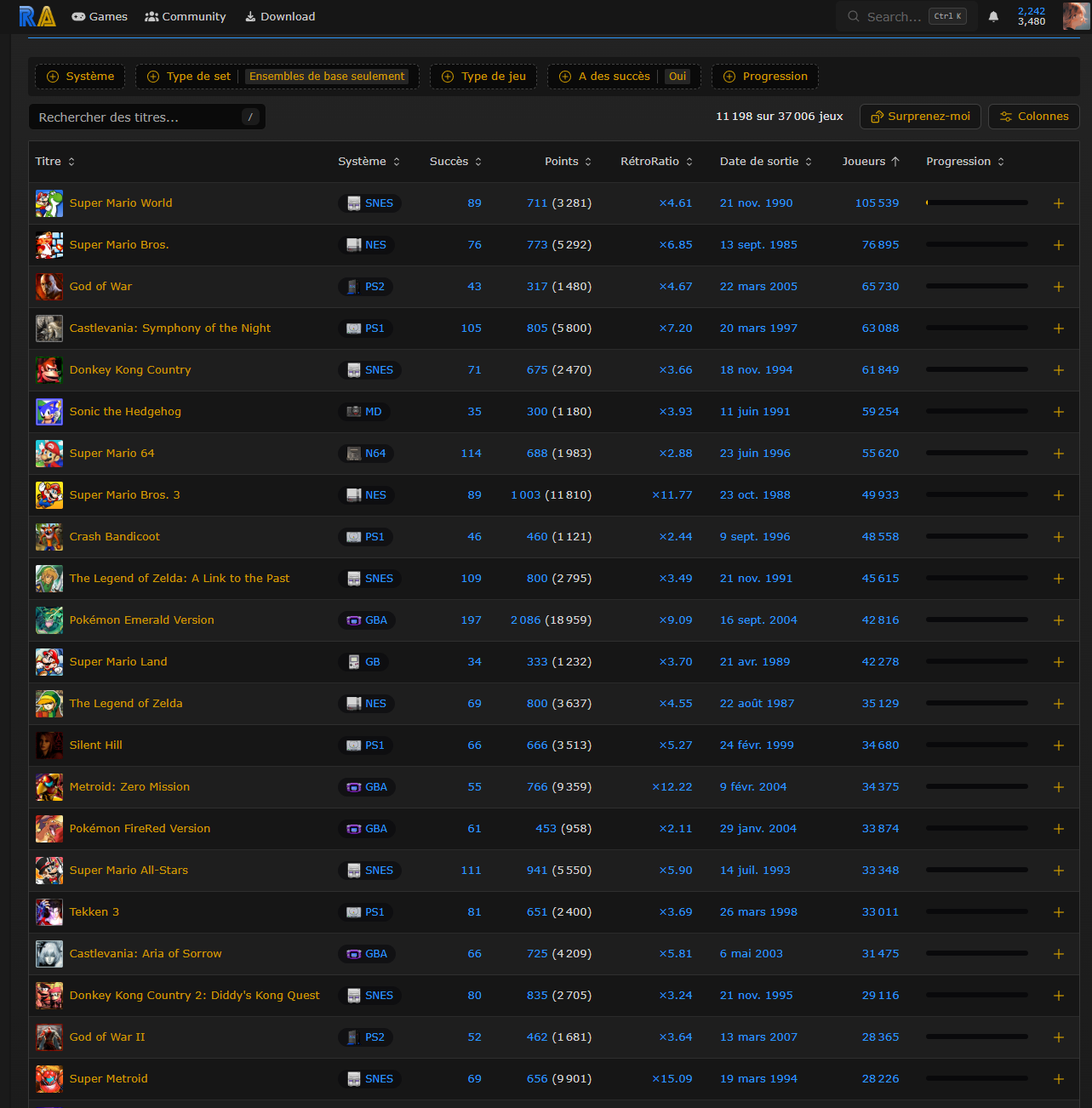
Task: Click GB system badge for Super Mario Land
Action: 363,662
